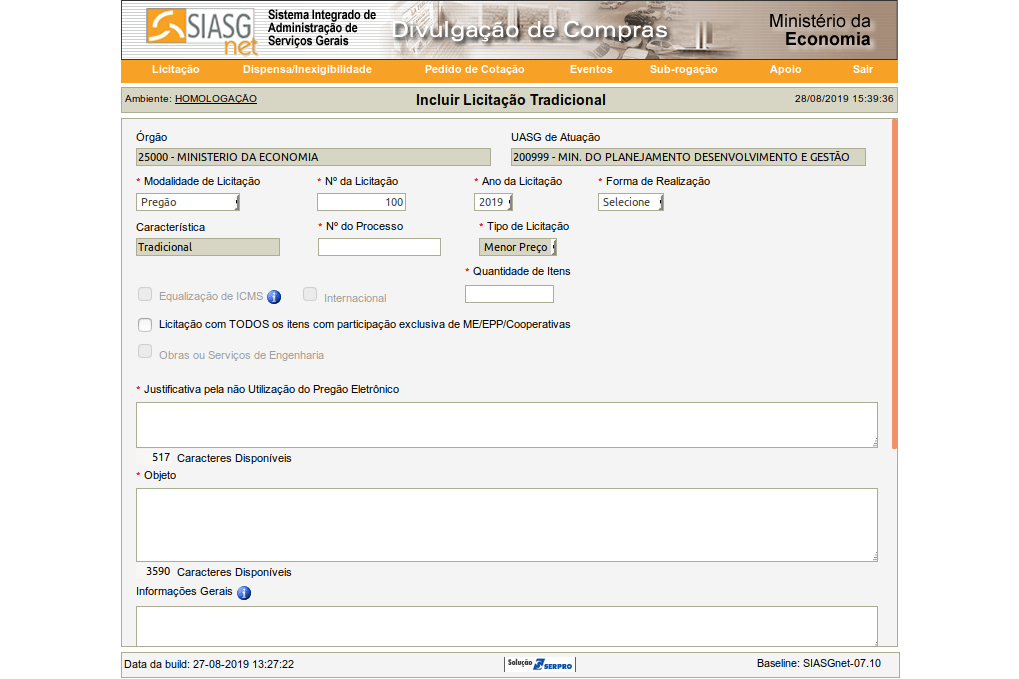The width and height of the screenshot is (1019, 679).
Task: Click the Nº do Processo field
Action: [379, 247]
